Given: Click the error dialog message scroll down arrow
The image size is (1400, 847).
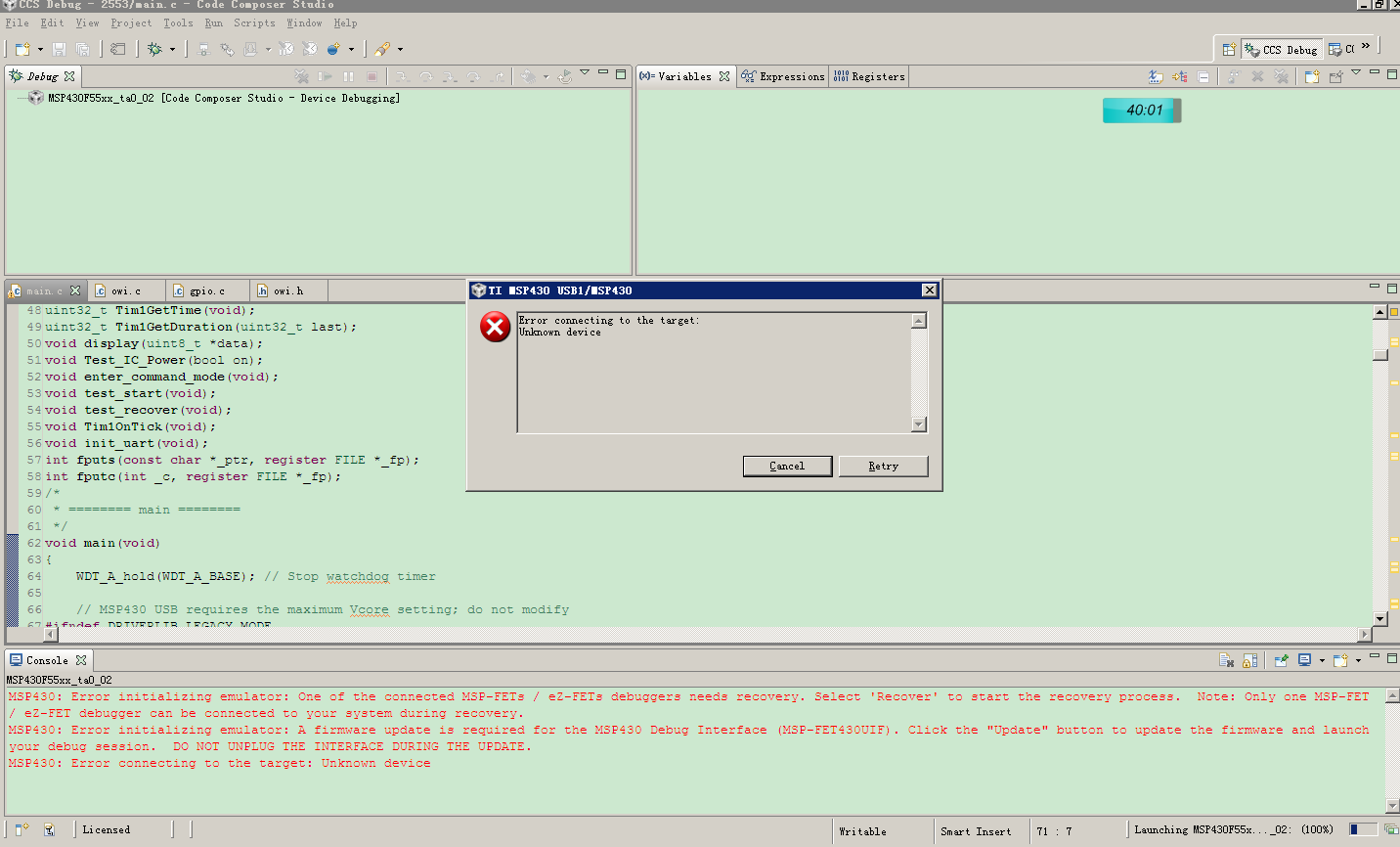Looking at the screenshot, I should tap(919, 424).
